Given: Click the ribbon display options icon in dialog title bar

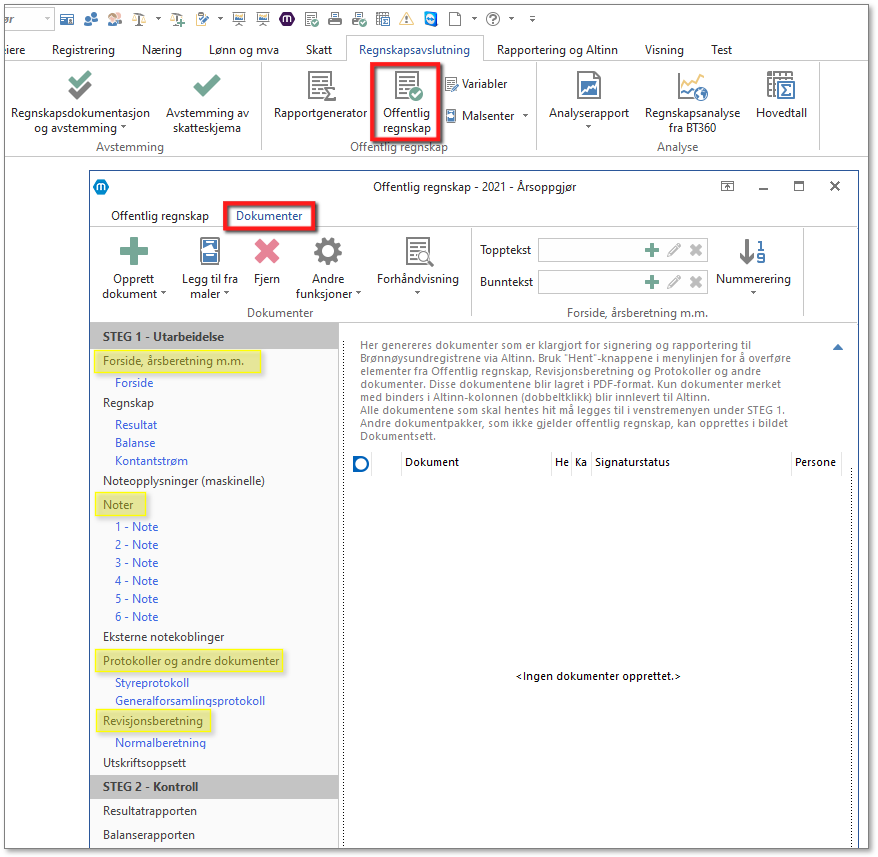Looking at the screenshot, I should click(727, 187).
